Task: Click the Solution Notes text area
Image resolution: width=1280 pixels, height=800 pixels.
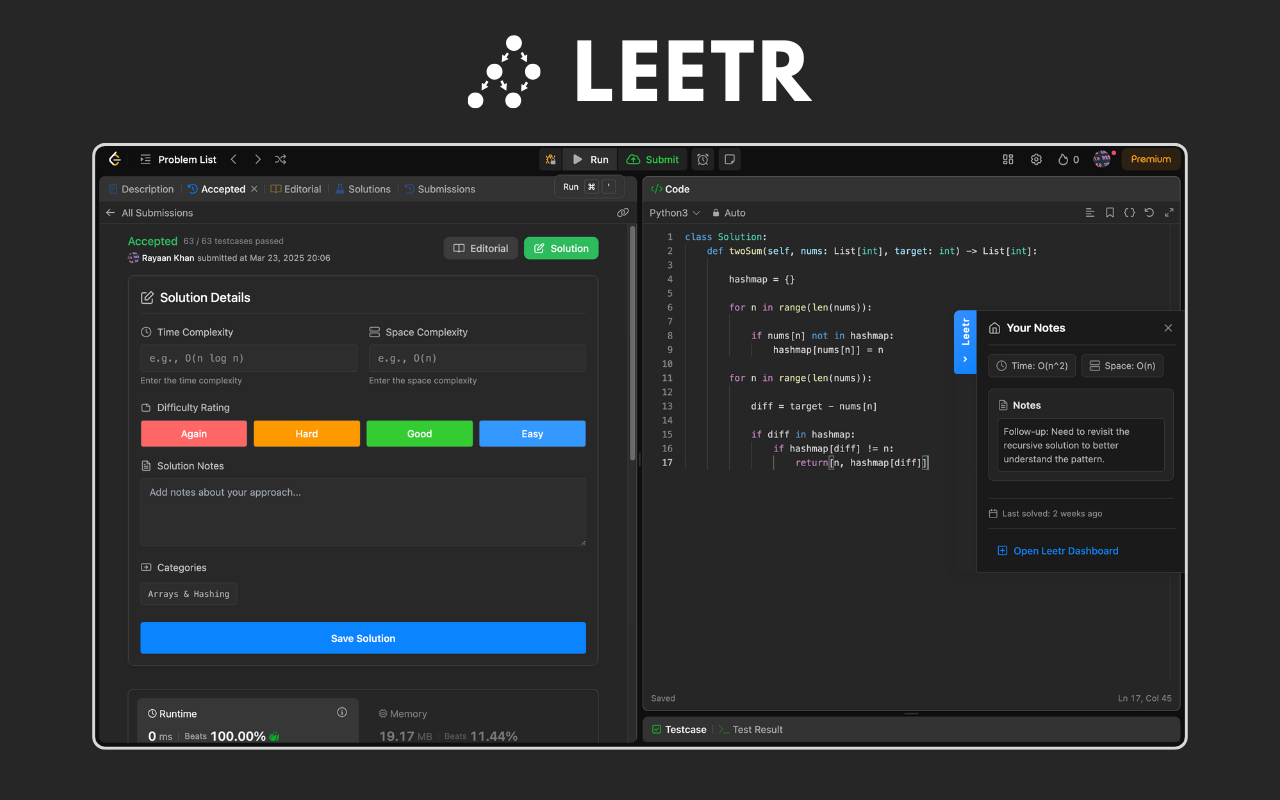Action: pos(363,512)
